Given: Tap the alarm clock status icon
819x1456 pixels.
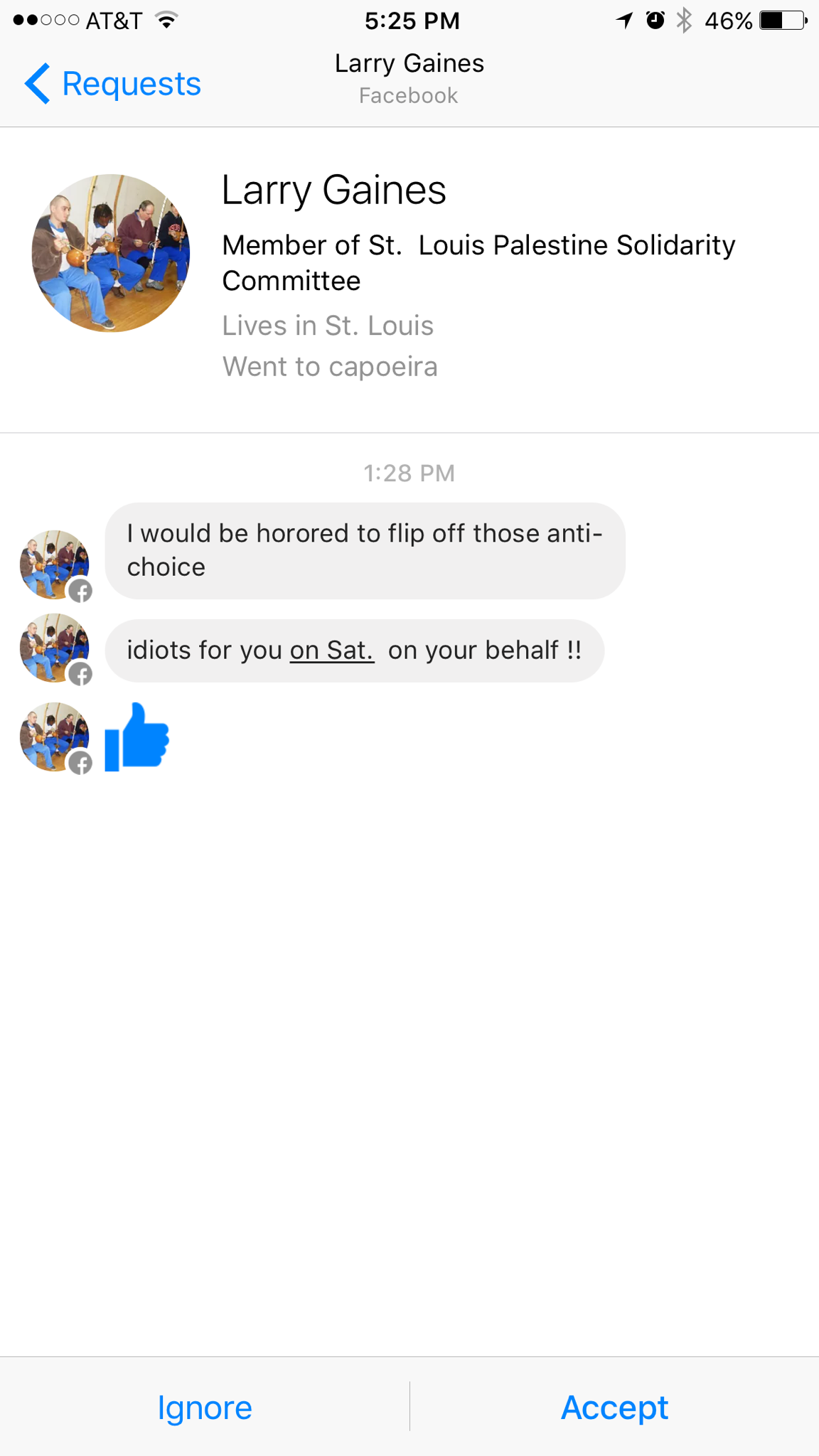Looking at the screenshot, I should (655, 20).
